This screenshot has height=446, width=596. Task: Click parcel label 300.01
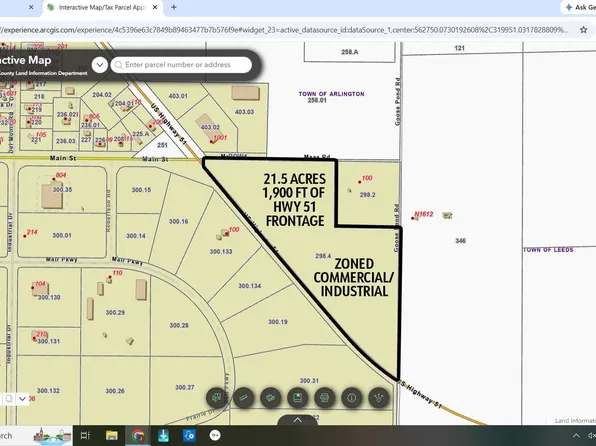pyautogui.click(x=62, y=235)
